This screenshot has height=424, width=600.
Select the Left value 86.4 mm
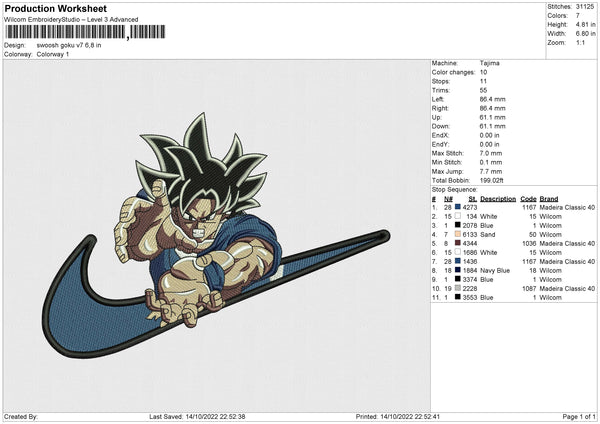[492, 99]
